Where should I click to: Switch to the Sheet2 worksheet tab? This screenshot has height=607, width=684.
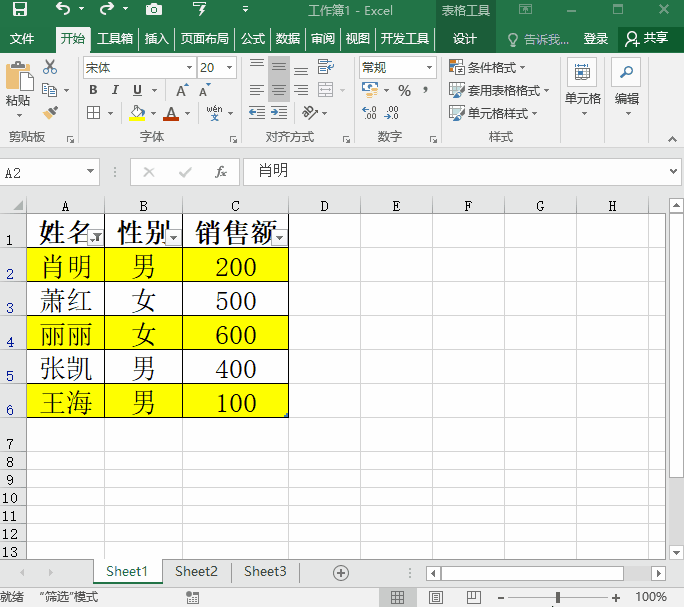pyautogui.click(x=196, y=571)
